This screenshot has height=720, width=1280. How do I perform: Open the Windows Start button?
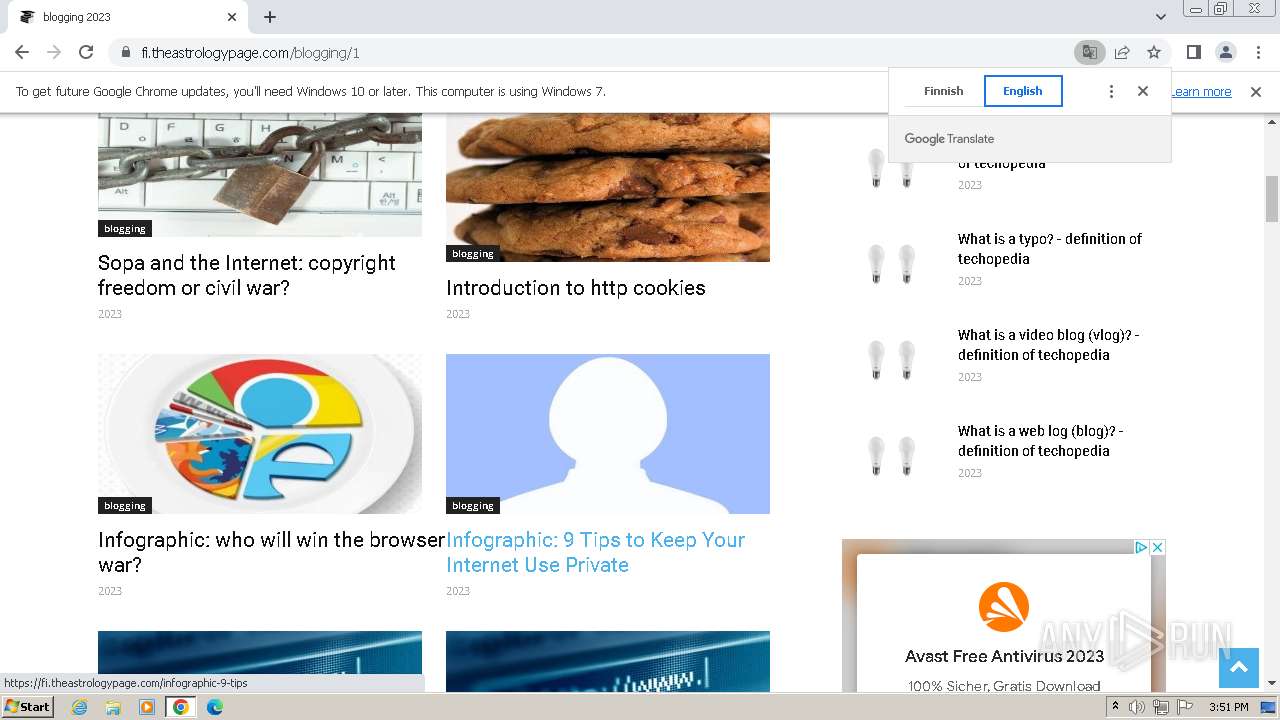pos(28,707)
